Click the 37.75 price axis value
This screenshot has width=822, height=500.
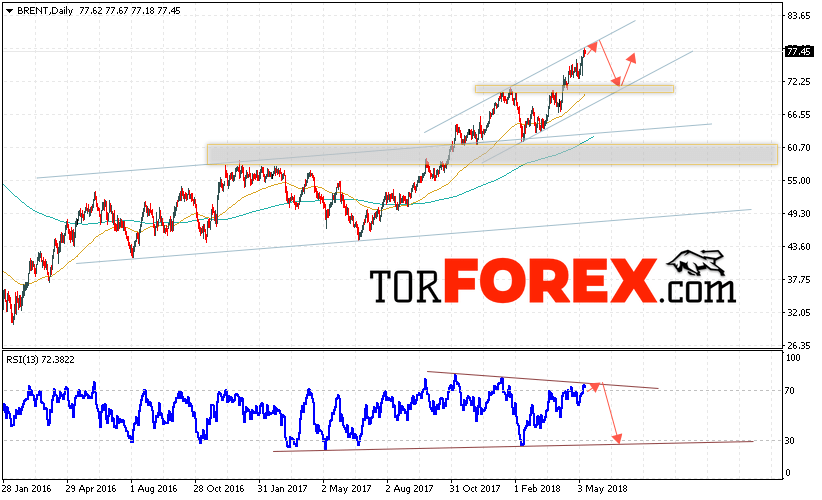(x=799, y=280)
